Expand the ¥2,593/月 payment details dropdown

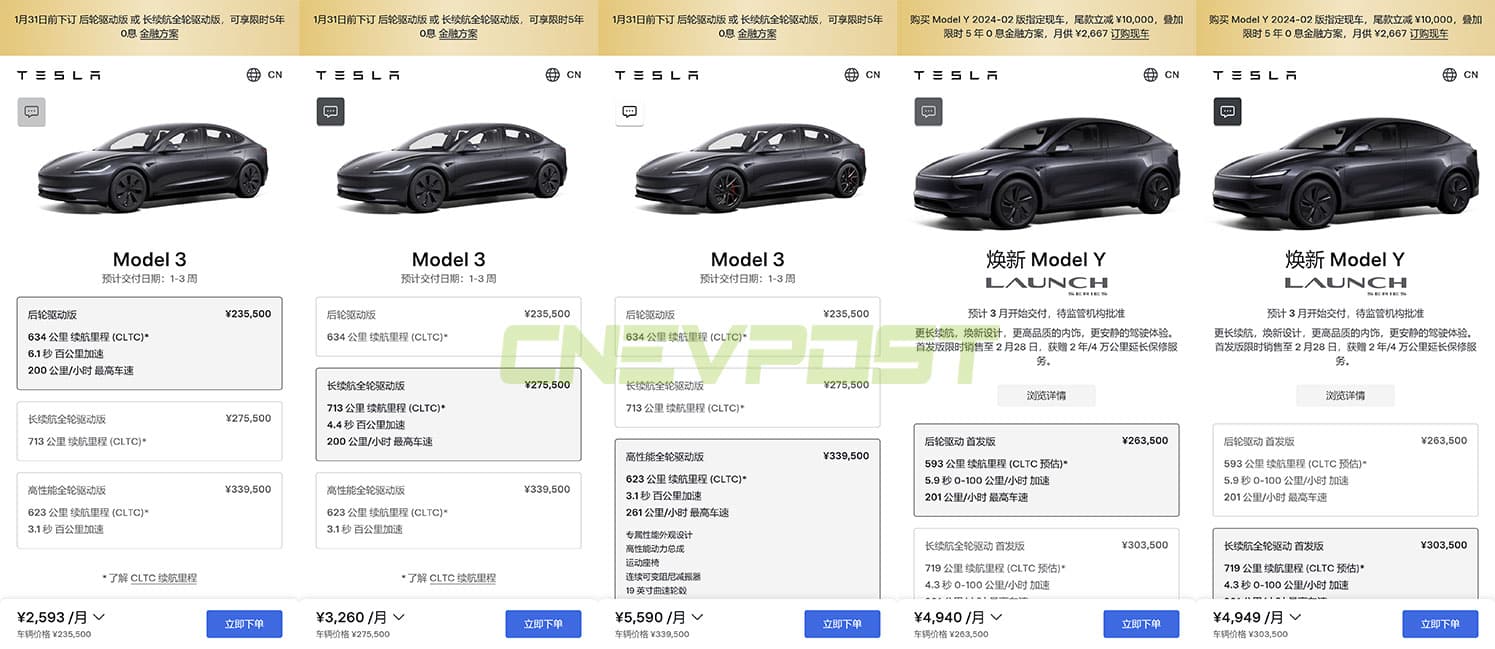pos(98,616)
